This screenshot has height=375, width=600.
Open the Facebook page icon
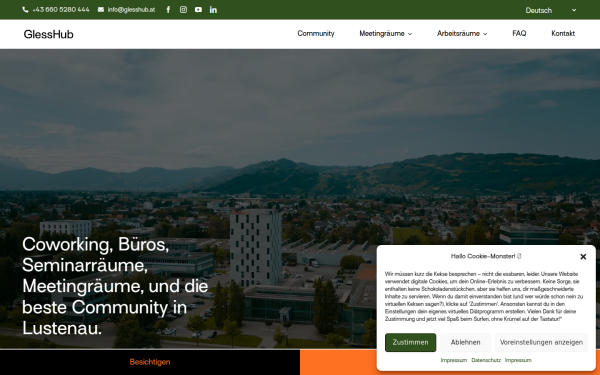[168, 10]
